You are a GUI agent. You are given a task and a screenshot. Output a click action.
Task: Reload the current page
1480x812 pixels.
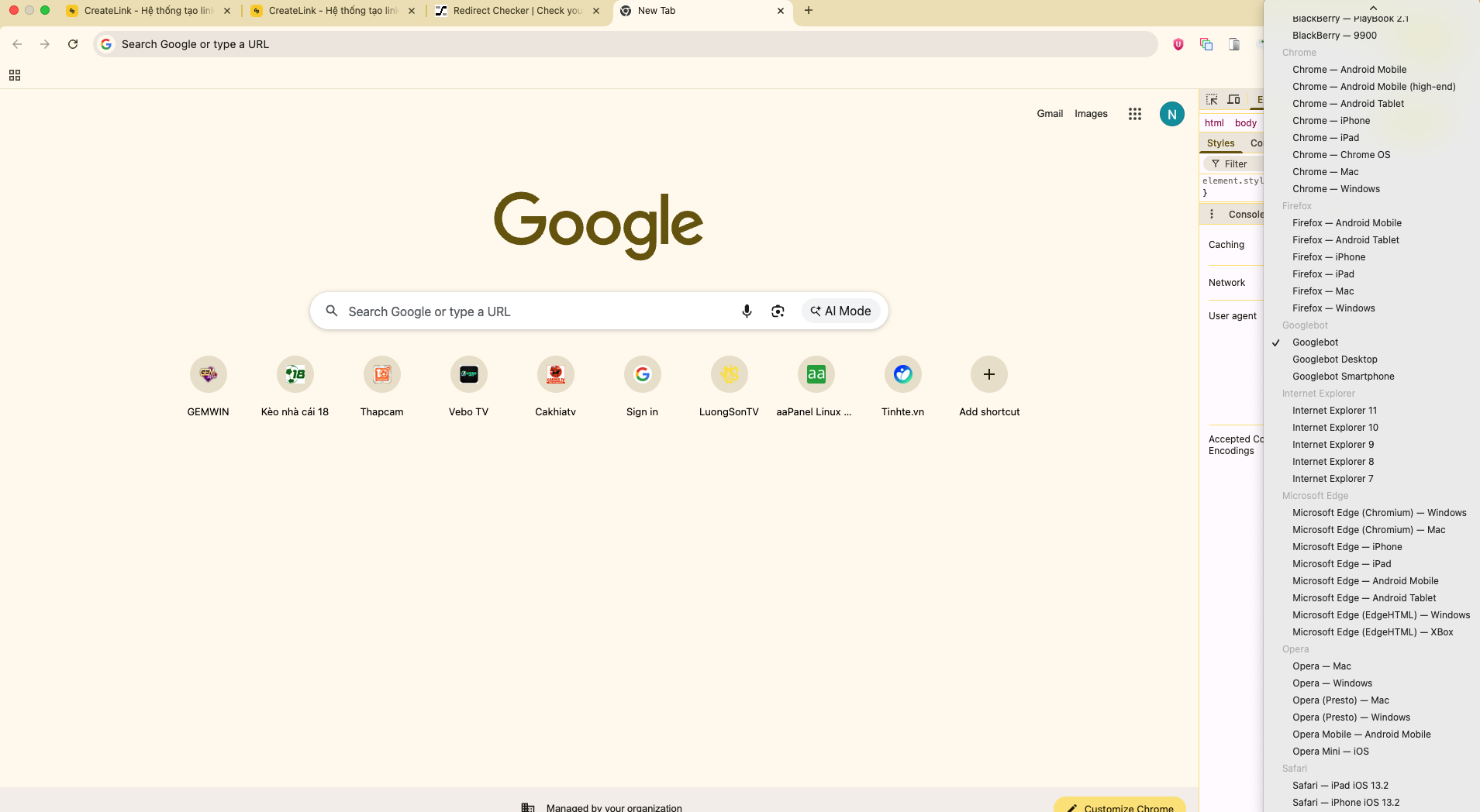click(x=73, y=44)
